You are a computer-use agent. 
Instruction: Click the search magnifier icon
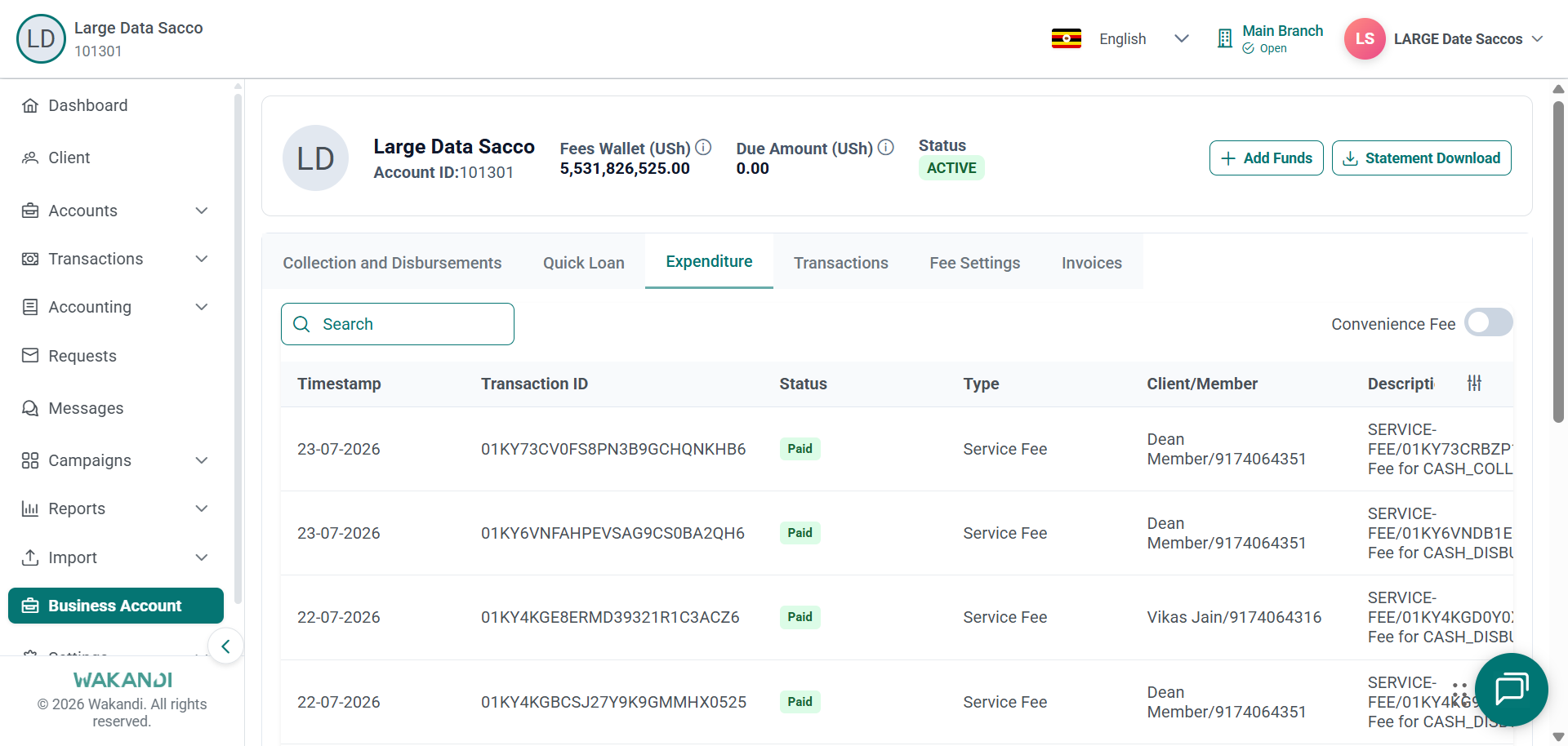click(301, 324)
